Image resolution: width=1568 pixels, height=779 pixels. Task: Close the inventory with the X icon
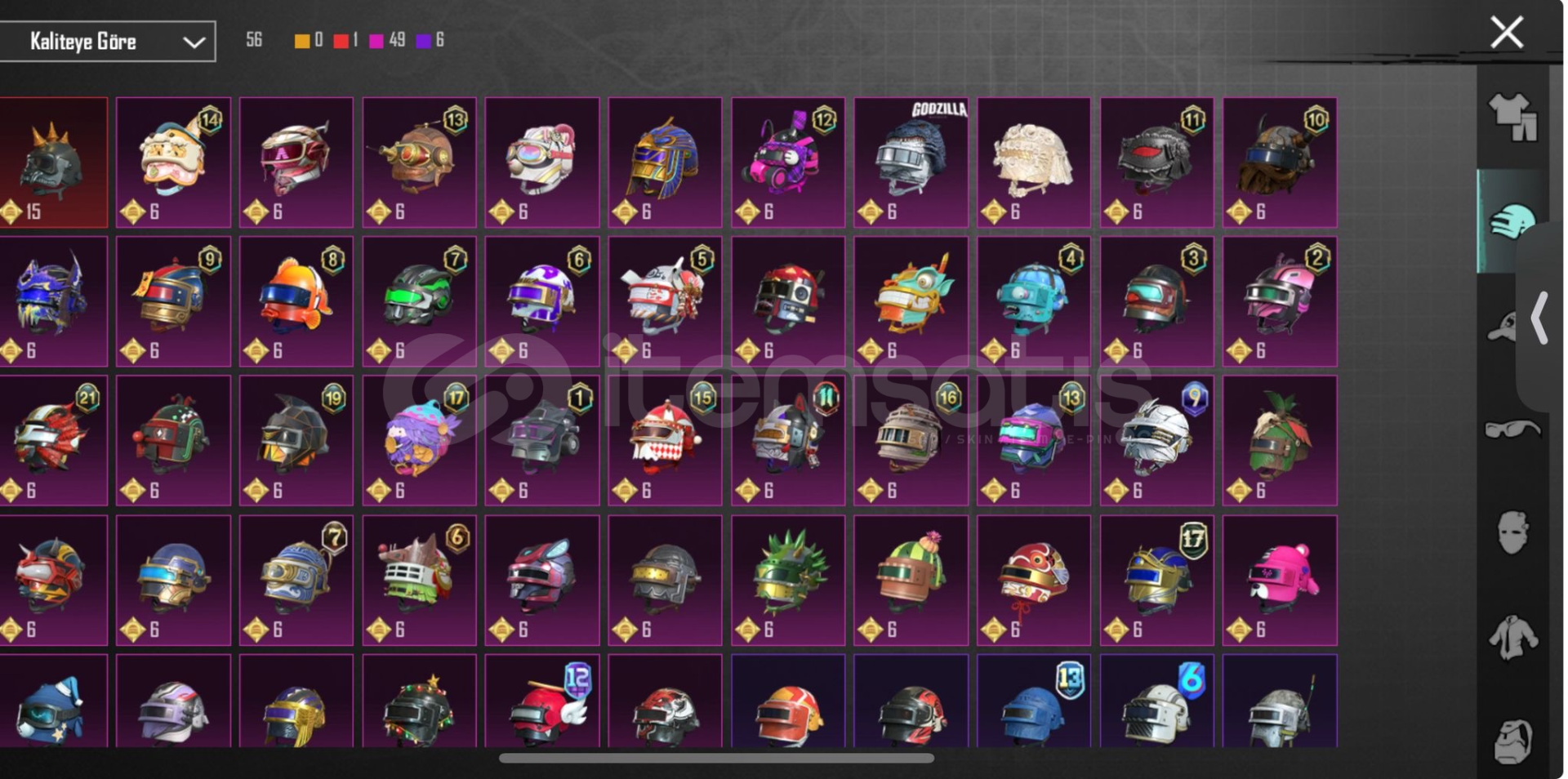[x=1507, y=33]
